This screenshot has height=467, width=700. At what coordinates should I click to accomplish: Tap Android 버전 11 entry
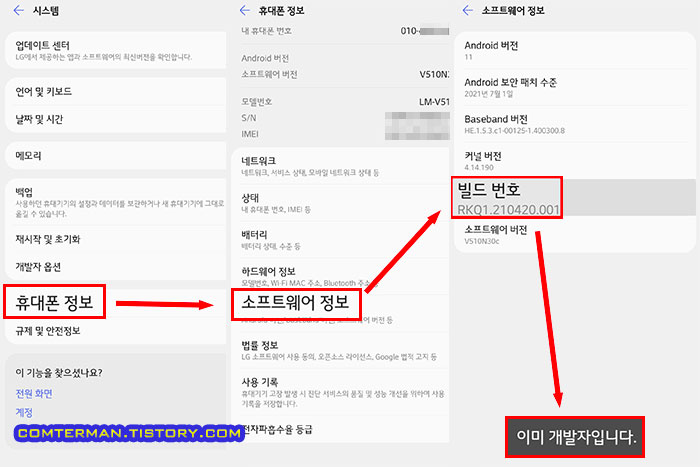(575, 50)
